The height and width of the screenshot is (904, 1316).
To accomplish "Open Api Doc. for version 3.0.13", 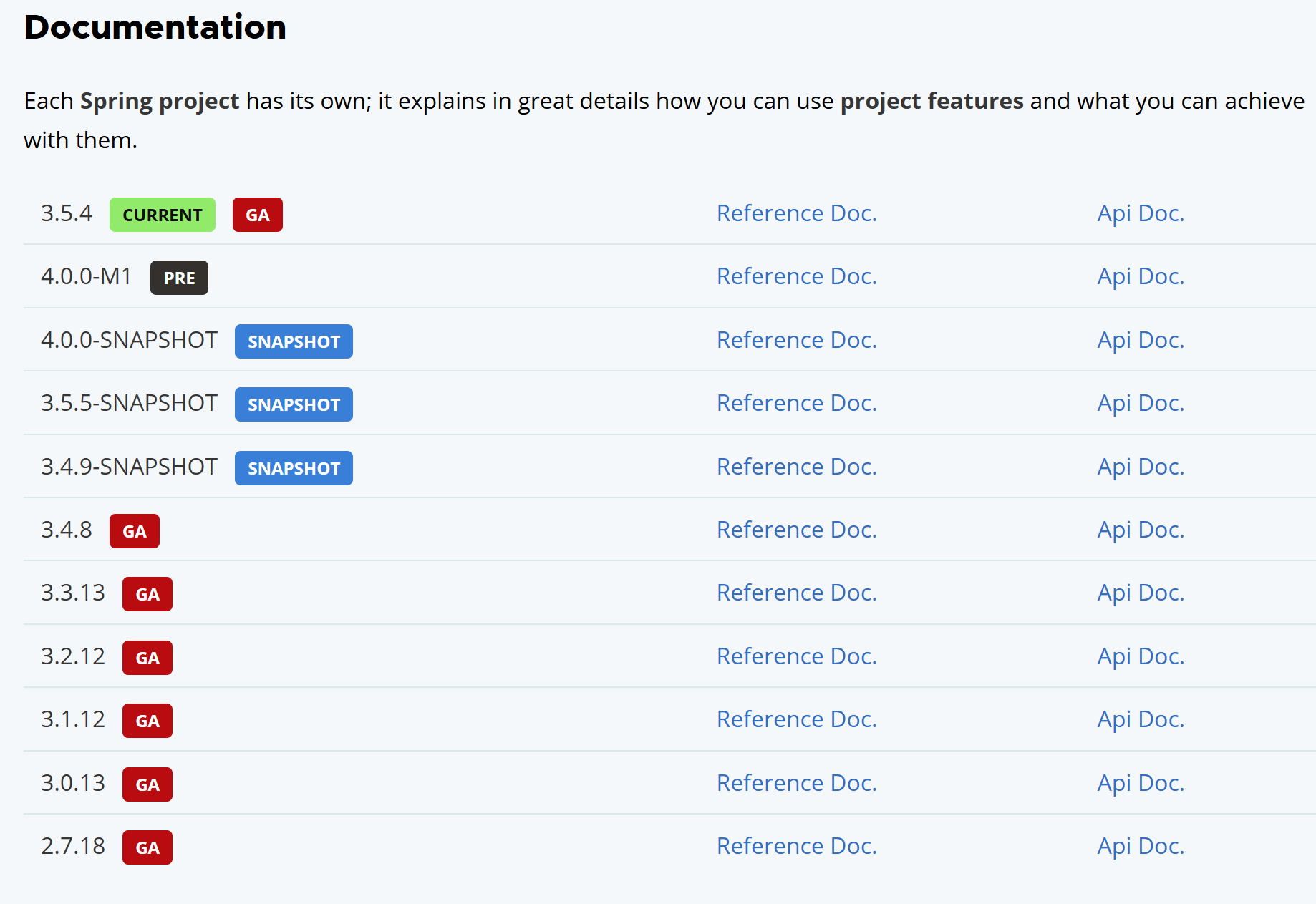I will (x=1141, y=783).
